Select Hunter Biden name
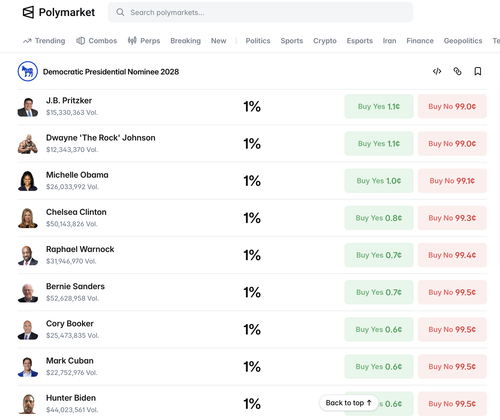 [x=71, y=398]
